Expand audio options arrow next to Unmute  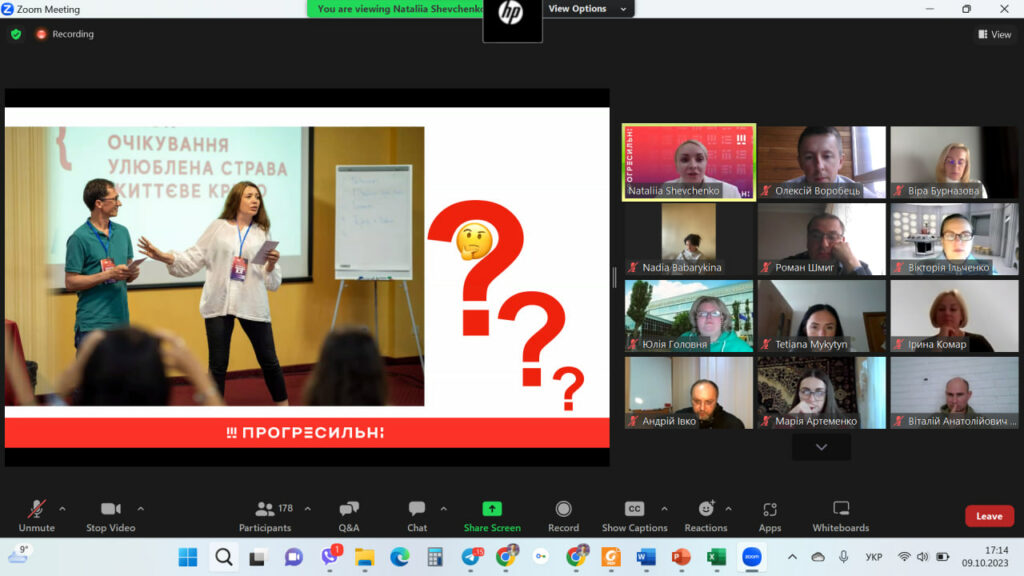point(62,508)
